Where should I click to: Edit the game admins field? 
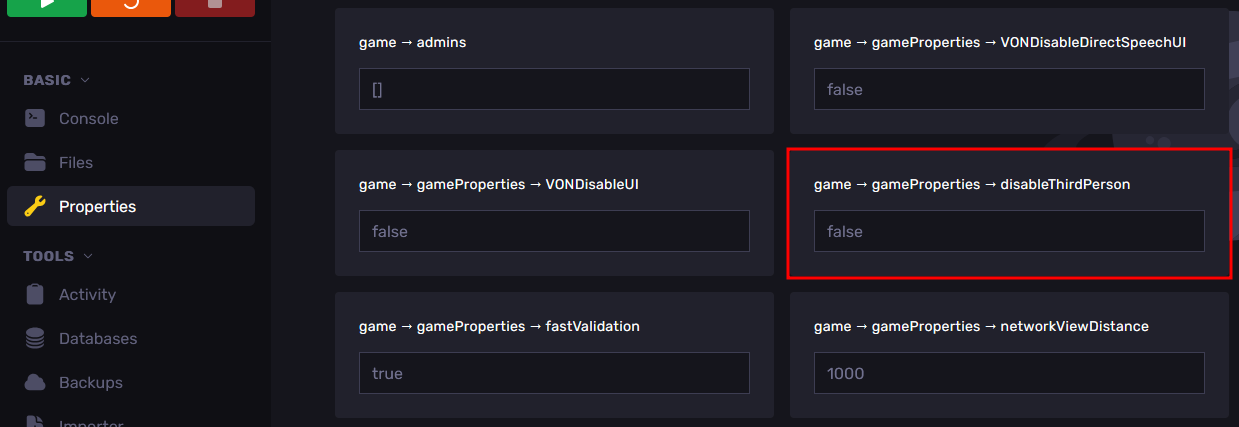click(554, 89)
